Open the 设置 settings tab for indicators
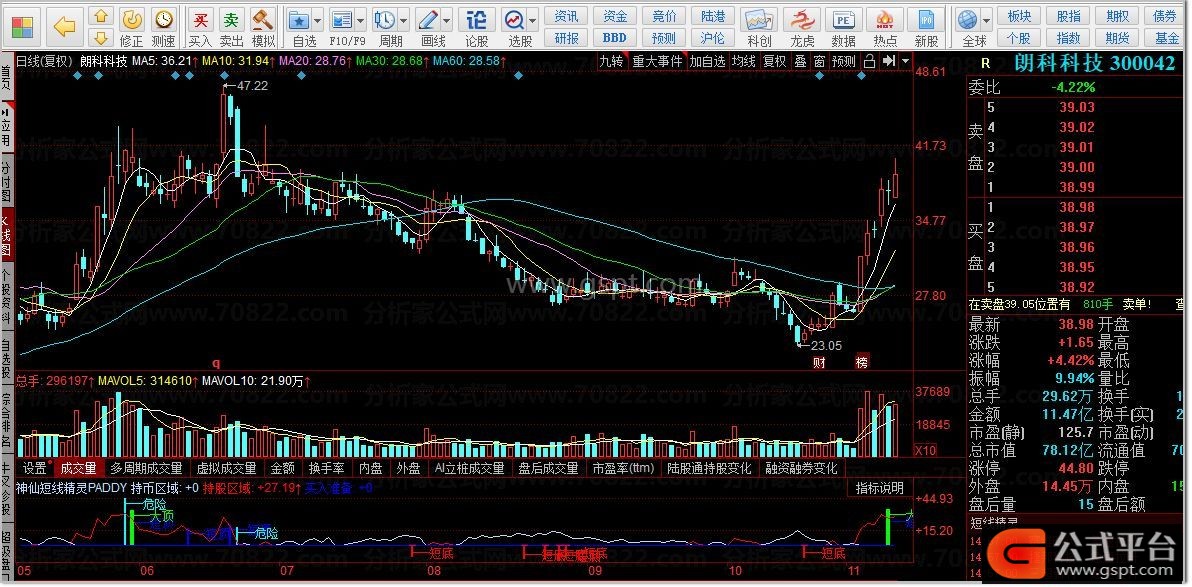1192x587 pixels. pyautogui.click(x=35, y=468)
